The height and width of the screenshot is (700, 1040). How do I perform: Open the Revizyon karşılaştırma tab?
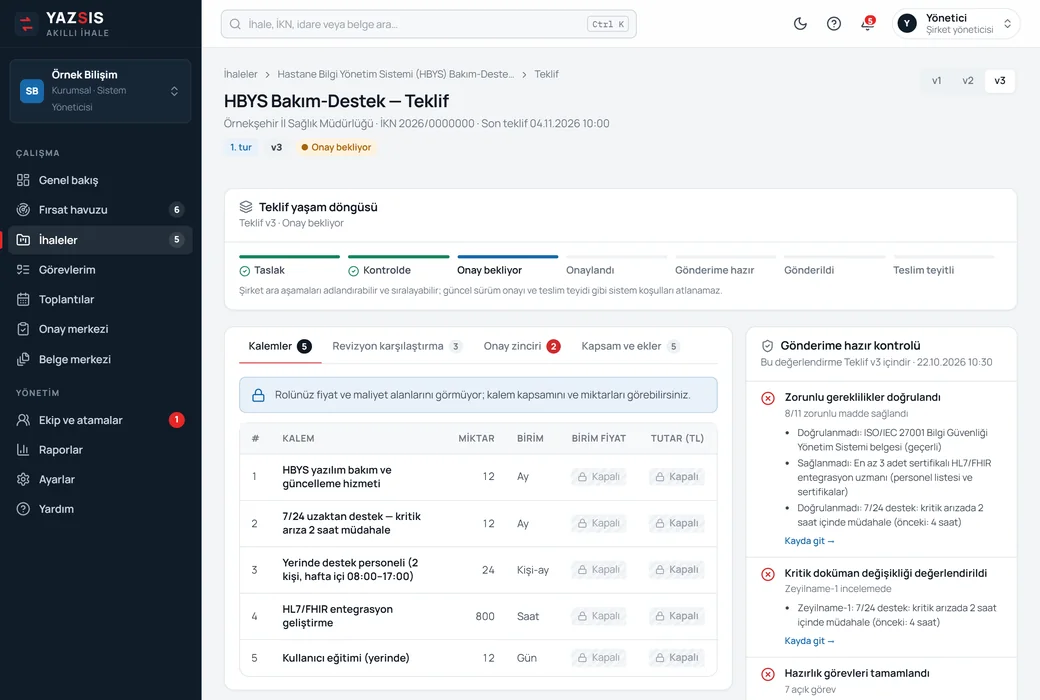point(397,346)
